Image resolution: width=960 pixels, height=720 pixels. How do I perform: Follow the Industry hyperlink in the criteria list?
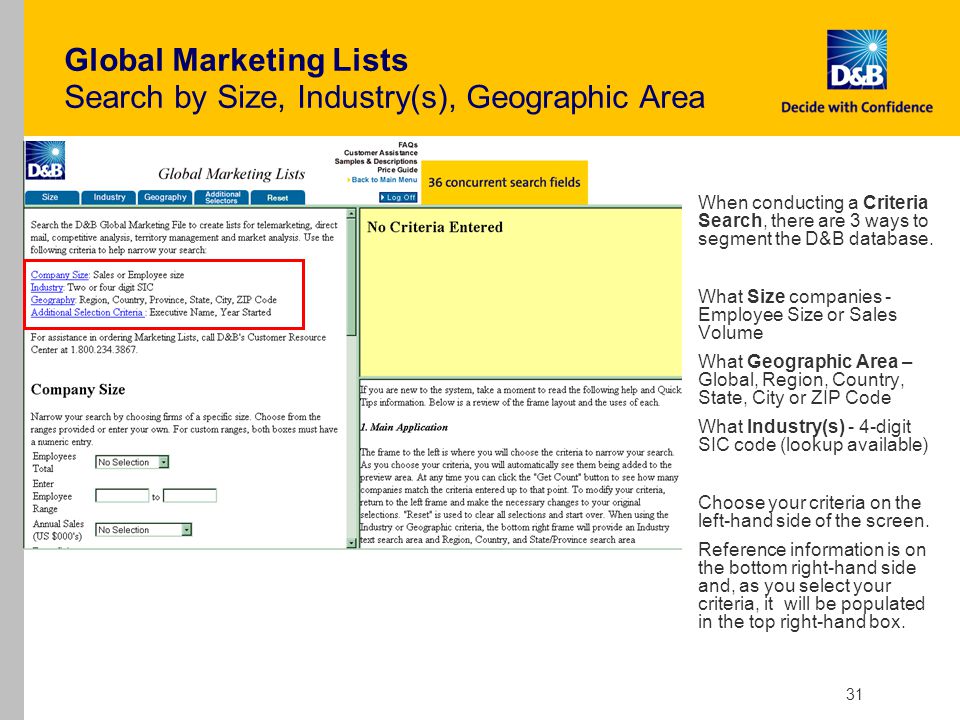click(x=47, y=287)
